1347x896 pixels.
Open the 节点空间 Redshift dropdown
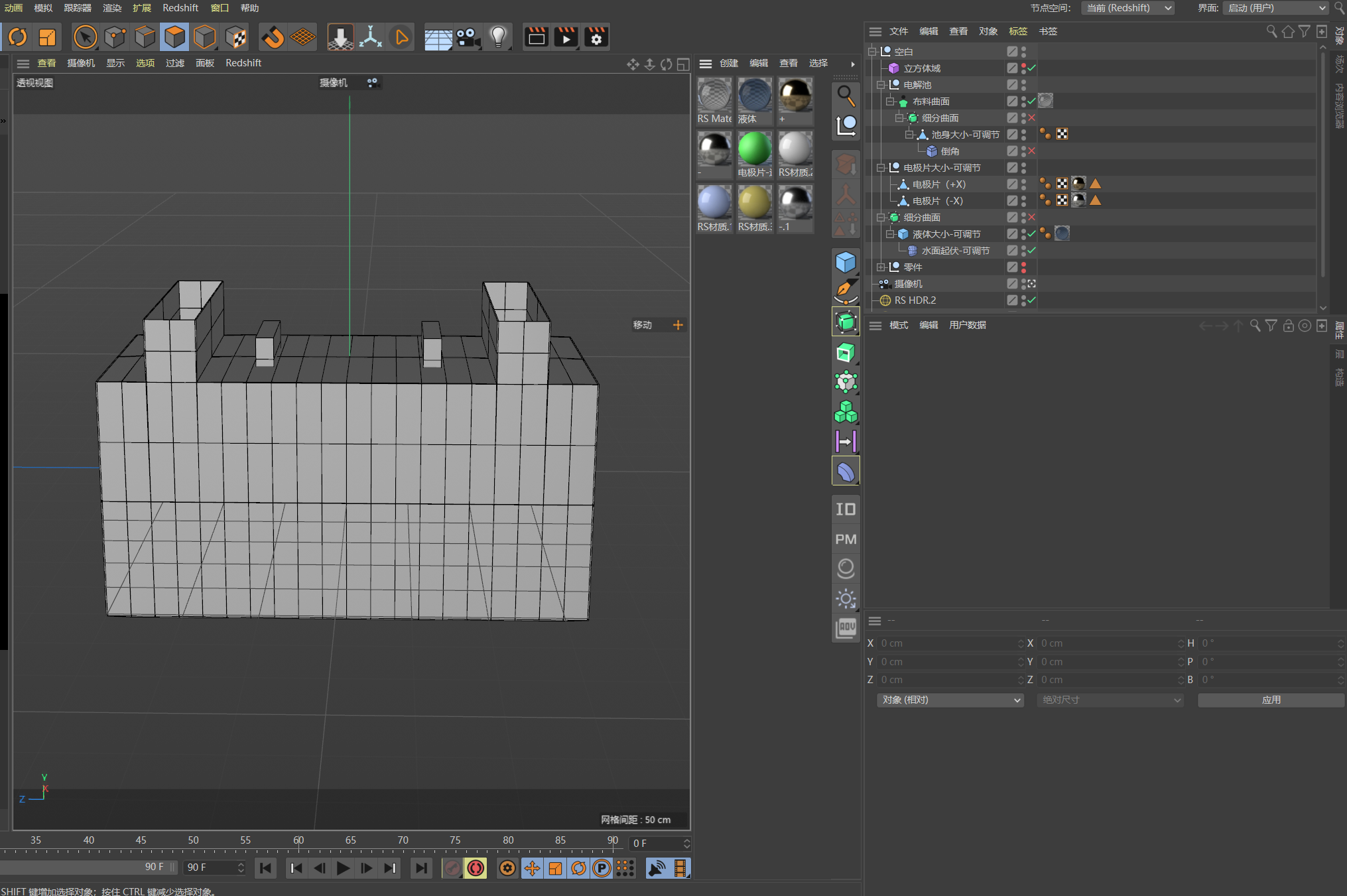point(1128,8)
